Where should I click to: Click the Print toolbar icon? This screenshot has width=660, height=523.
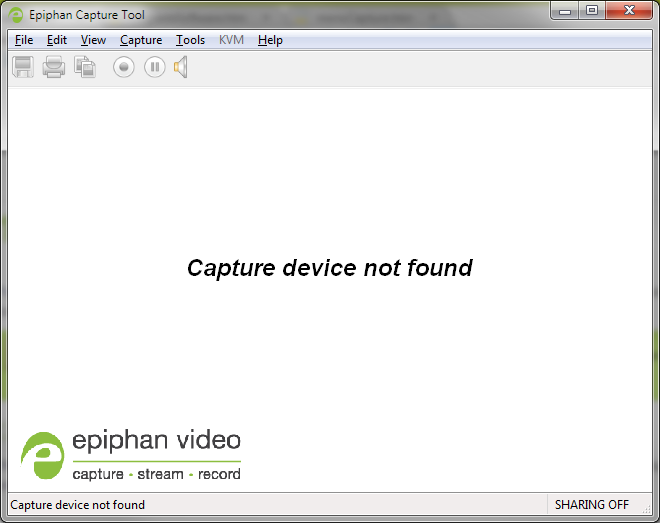pos(54,67)
